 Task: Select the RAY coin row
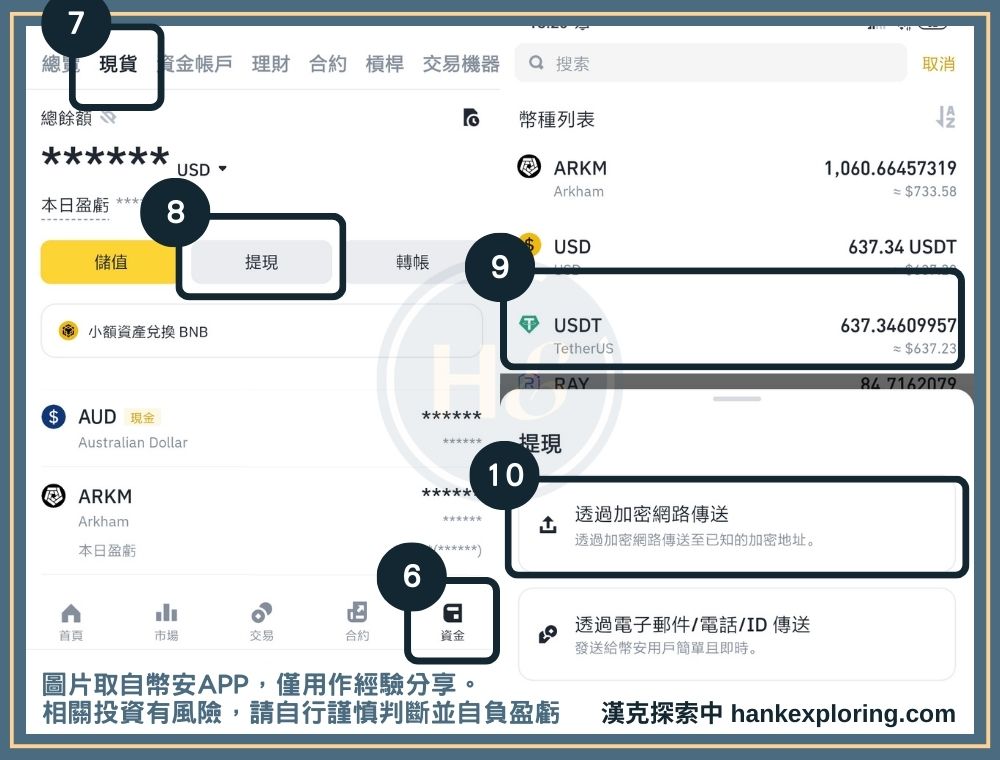737,383
